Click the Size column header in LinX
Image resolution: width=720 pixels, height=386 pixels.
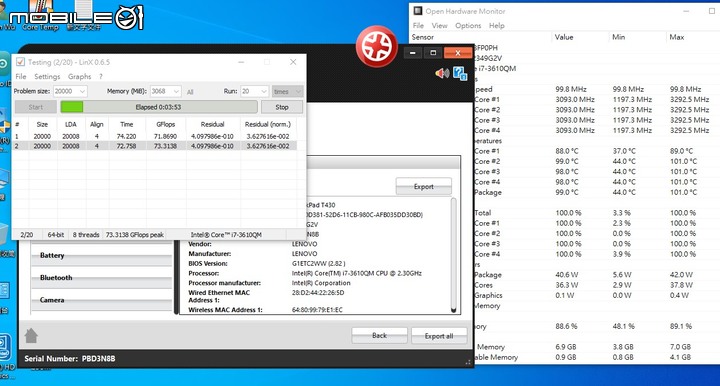coord(42,124)
